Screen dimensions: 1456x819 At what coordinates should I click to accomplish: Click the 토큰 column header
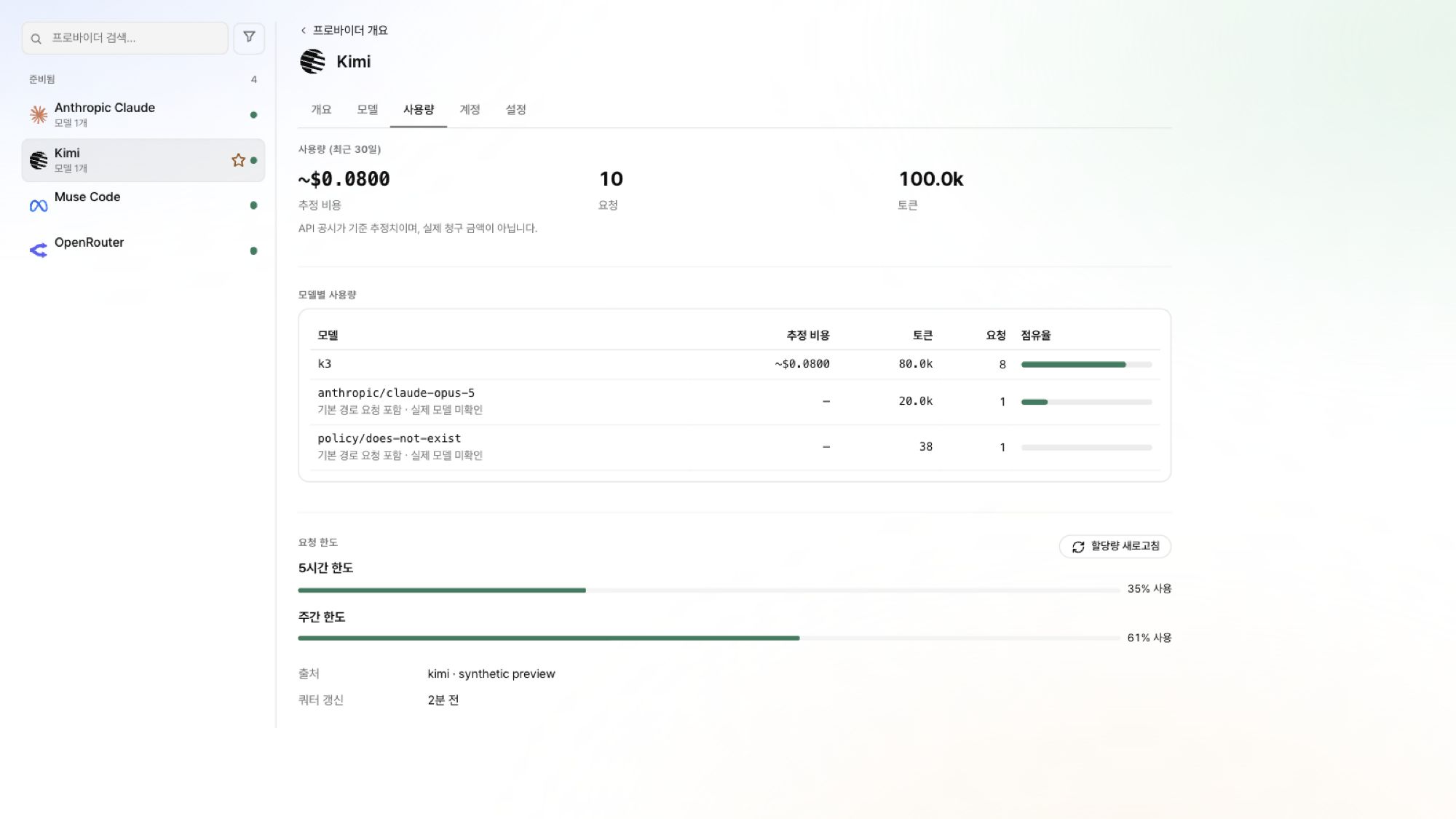[922, 335]
